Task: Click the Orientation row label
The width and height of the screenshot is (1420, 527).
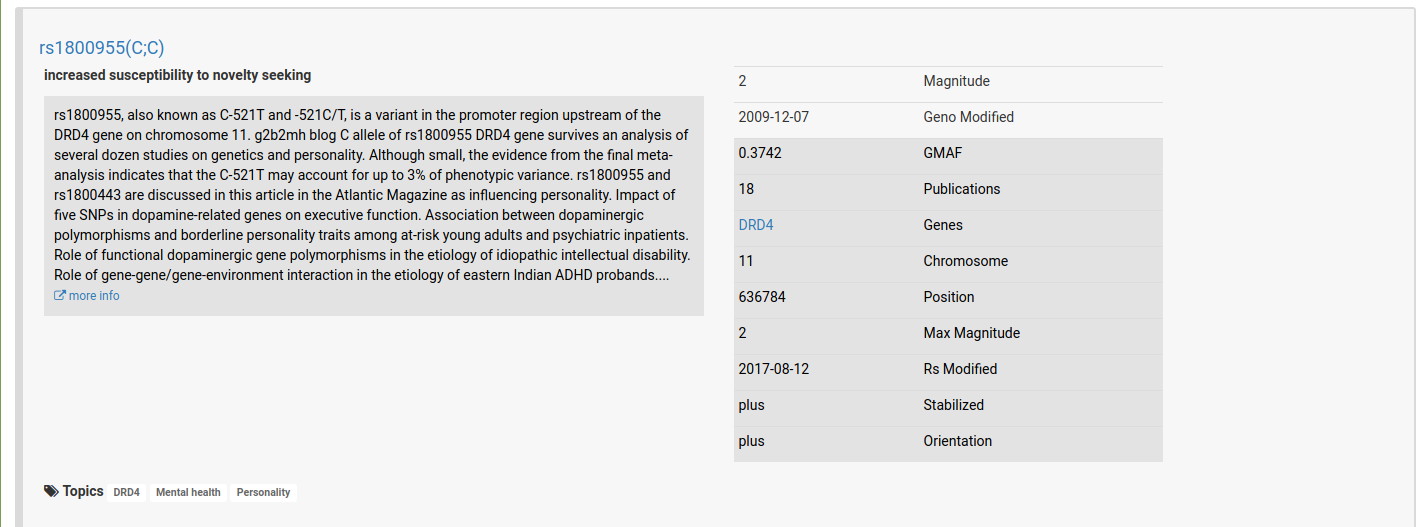Action: pos(958,441)
